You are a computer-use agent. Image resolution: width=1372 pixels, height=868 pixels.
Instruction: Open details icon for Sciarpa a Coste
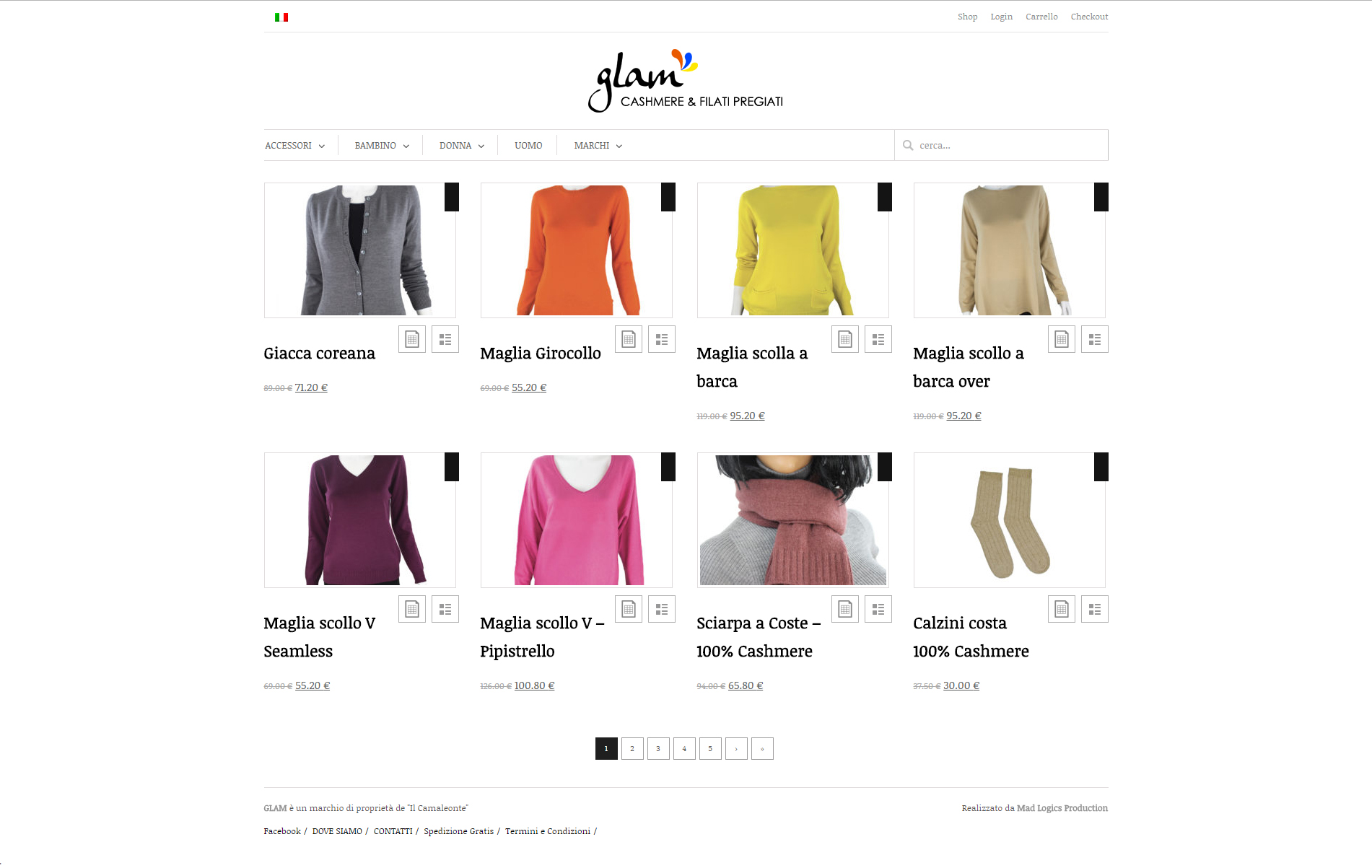pos(845,609)
